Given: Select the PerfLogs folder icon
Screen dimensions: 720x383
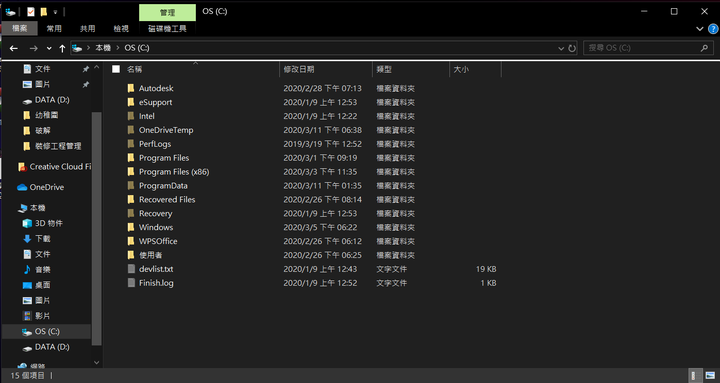Looking at the screenshot, I should tap(131, 144).
